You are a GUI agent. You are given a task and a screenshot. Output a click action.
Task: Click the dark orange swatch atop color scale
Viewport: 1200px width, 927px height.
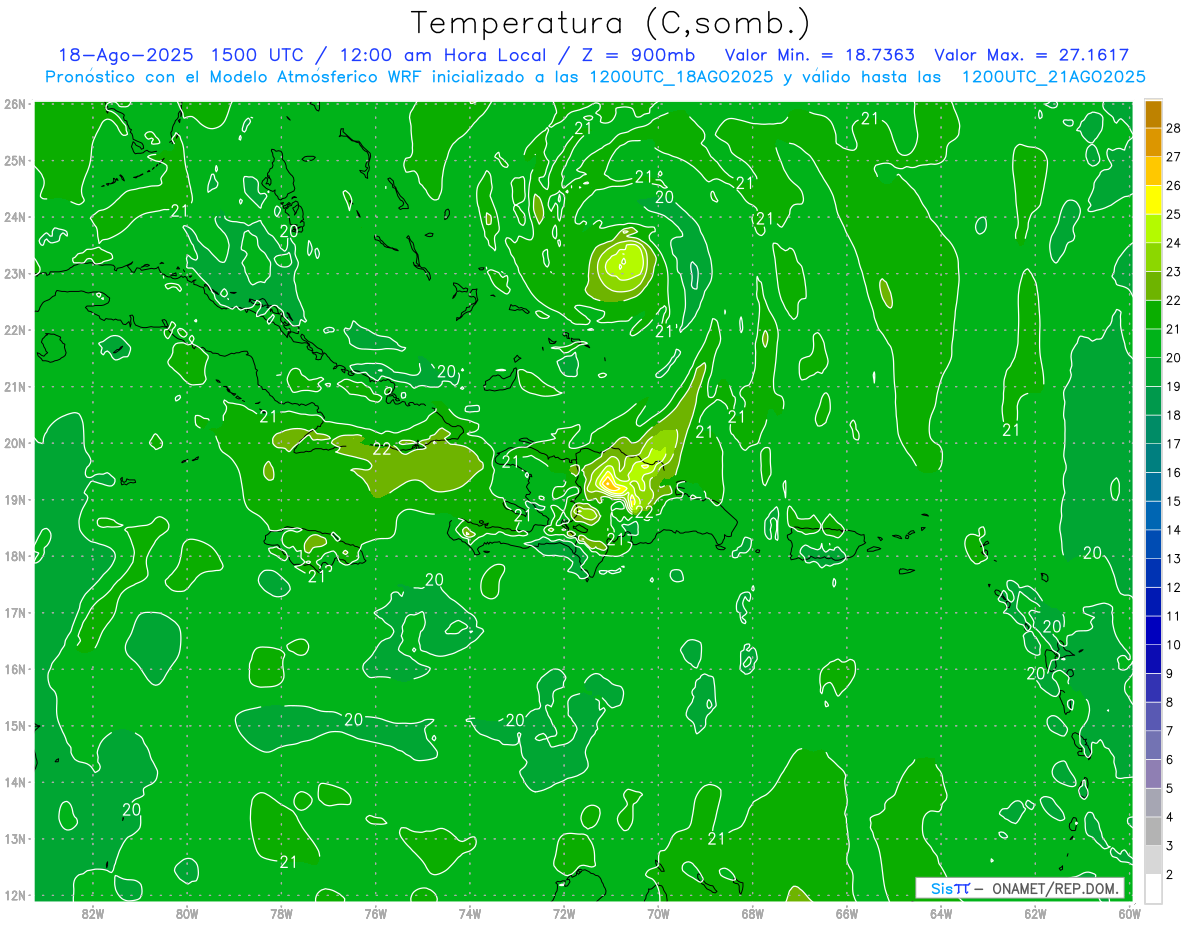point(1153,114)
